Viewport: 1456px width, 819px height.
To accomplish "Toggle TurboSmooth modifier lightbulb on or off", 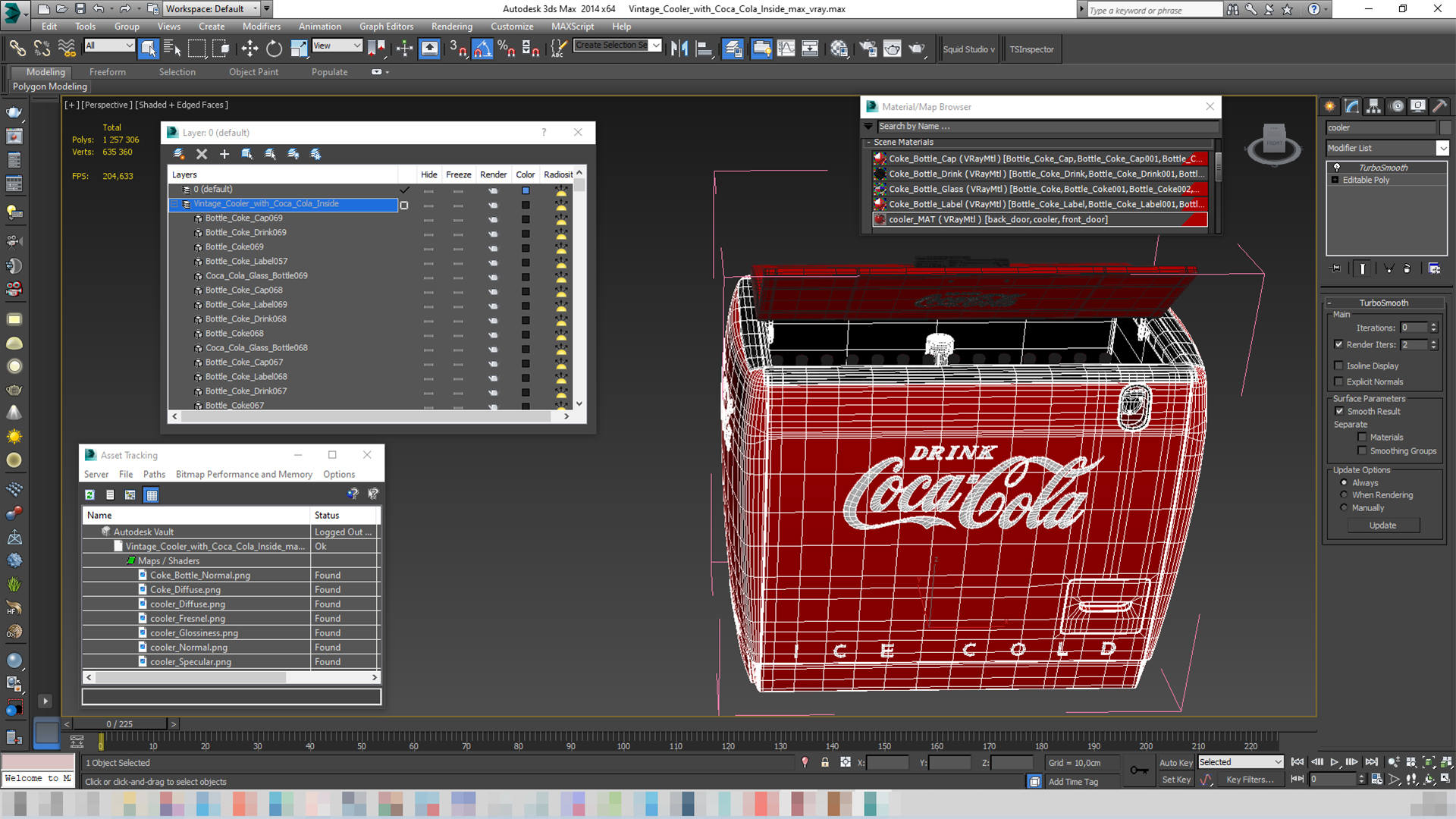I will coord(1336,168).
